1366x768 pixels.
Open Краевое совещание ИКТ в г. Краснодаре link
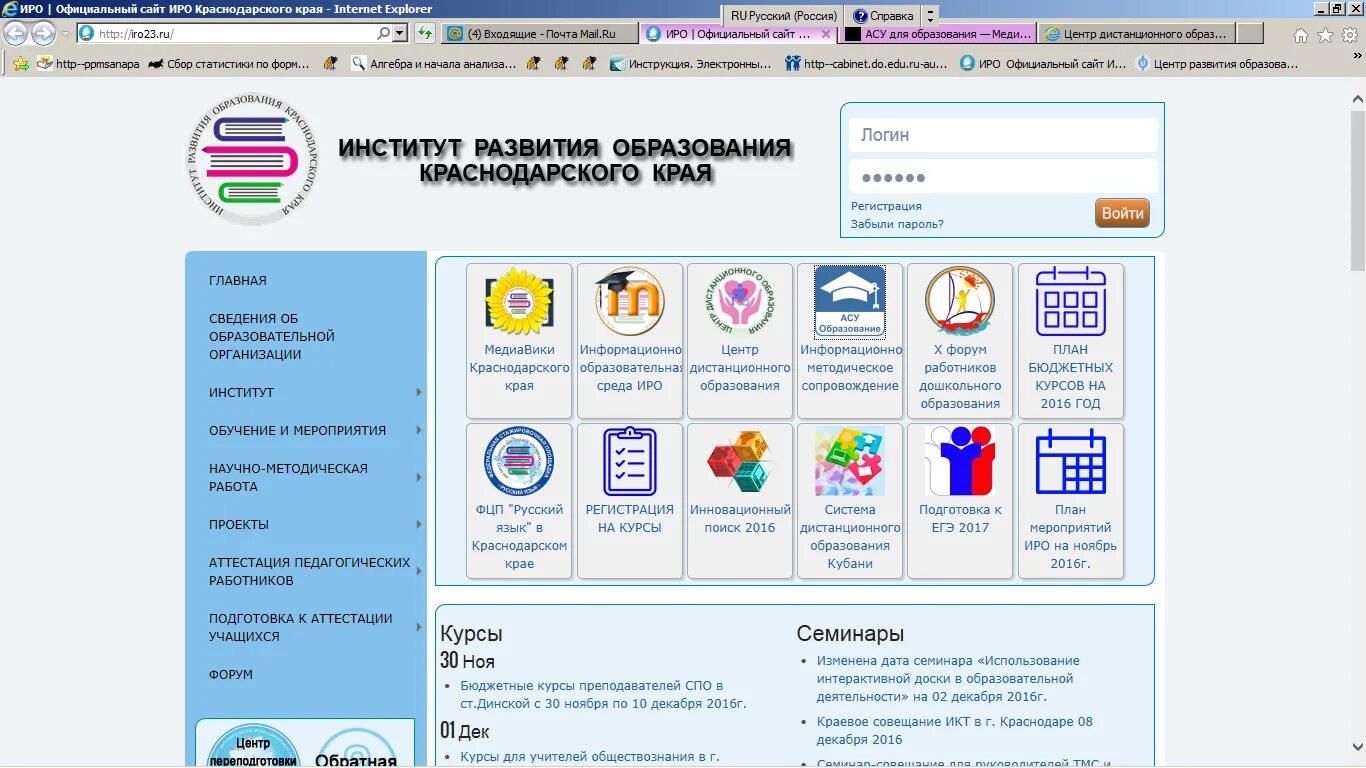[955, 731]
